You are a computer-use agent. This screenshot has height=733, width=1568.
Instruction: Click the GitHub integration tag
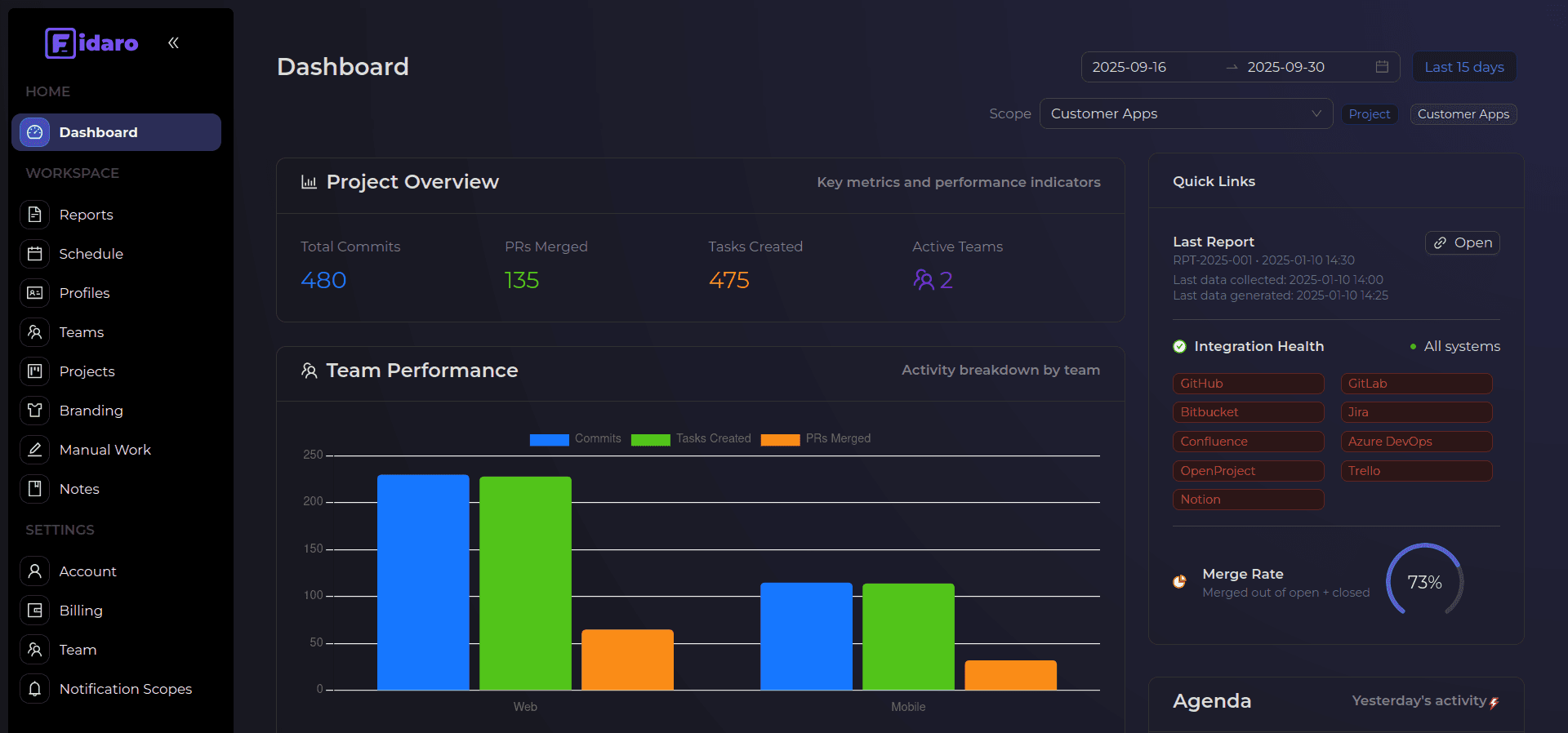tap(1247, 384)
